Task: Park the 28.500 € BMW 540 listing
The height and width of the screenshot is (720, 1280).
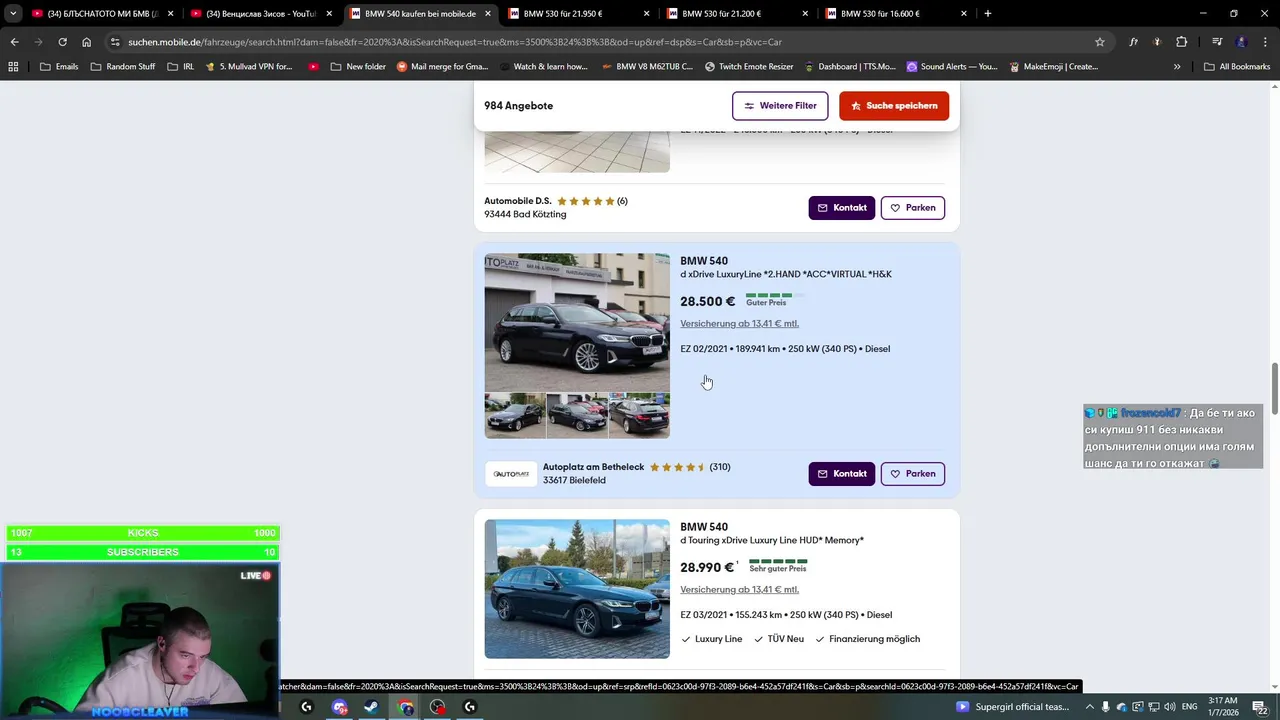Action: tap(913, 474)
